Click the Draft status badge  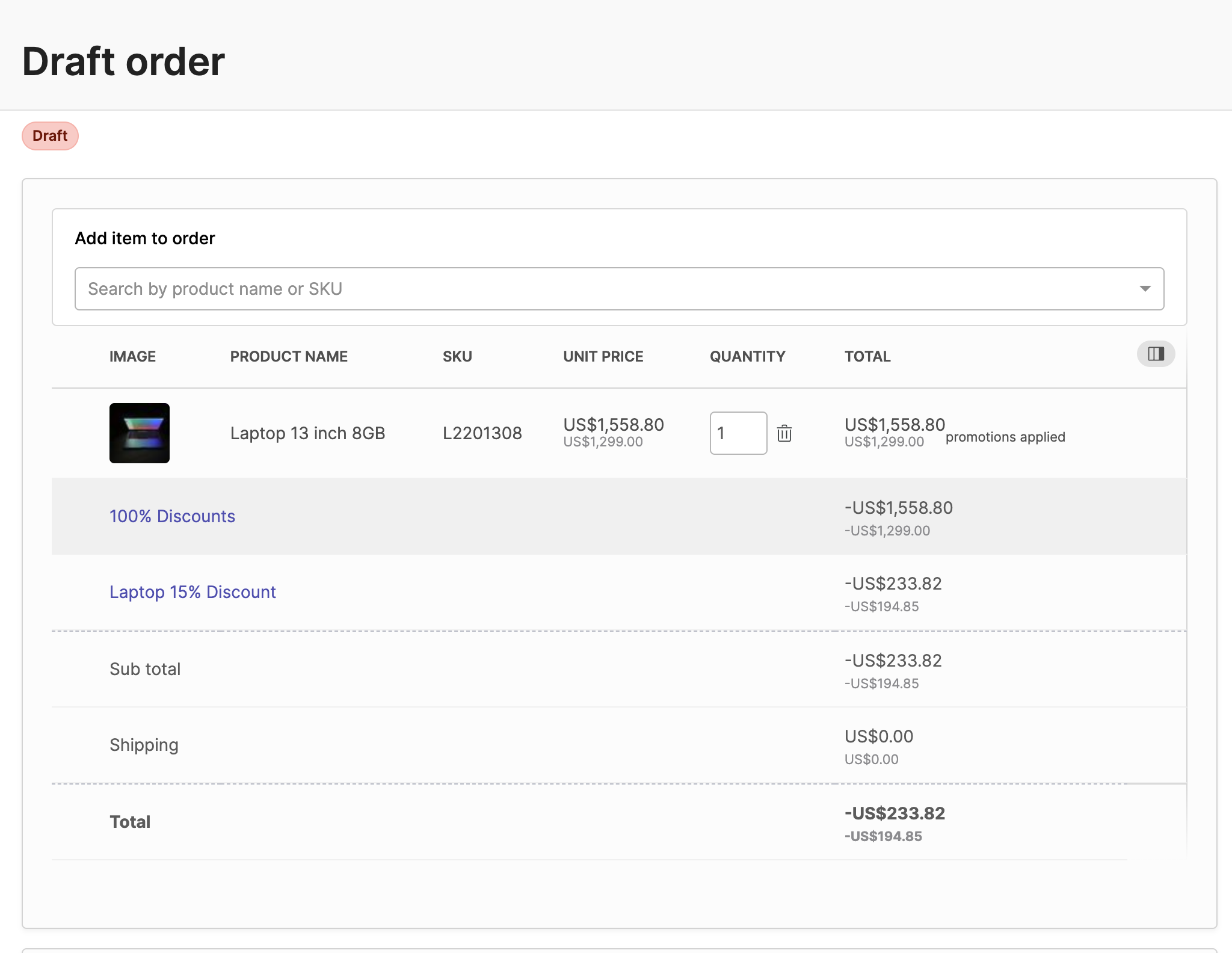coord(50,135)
